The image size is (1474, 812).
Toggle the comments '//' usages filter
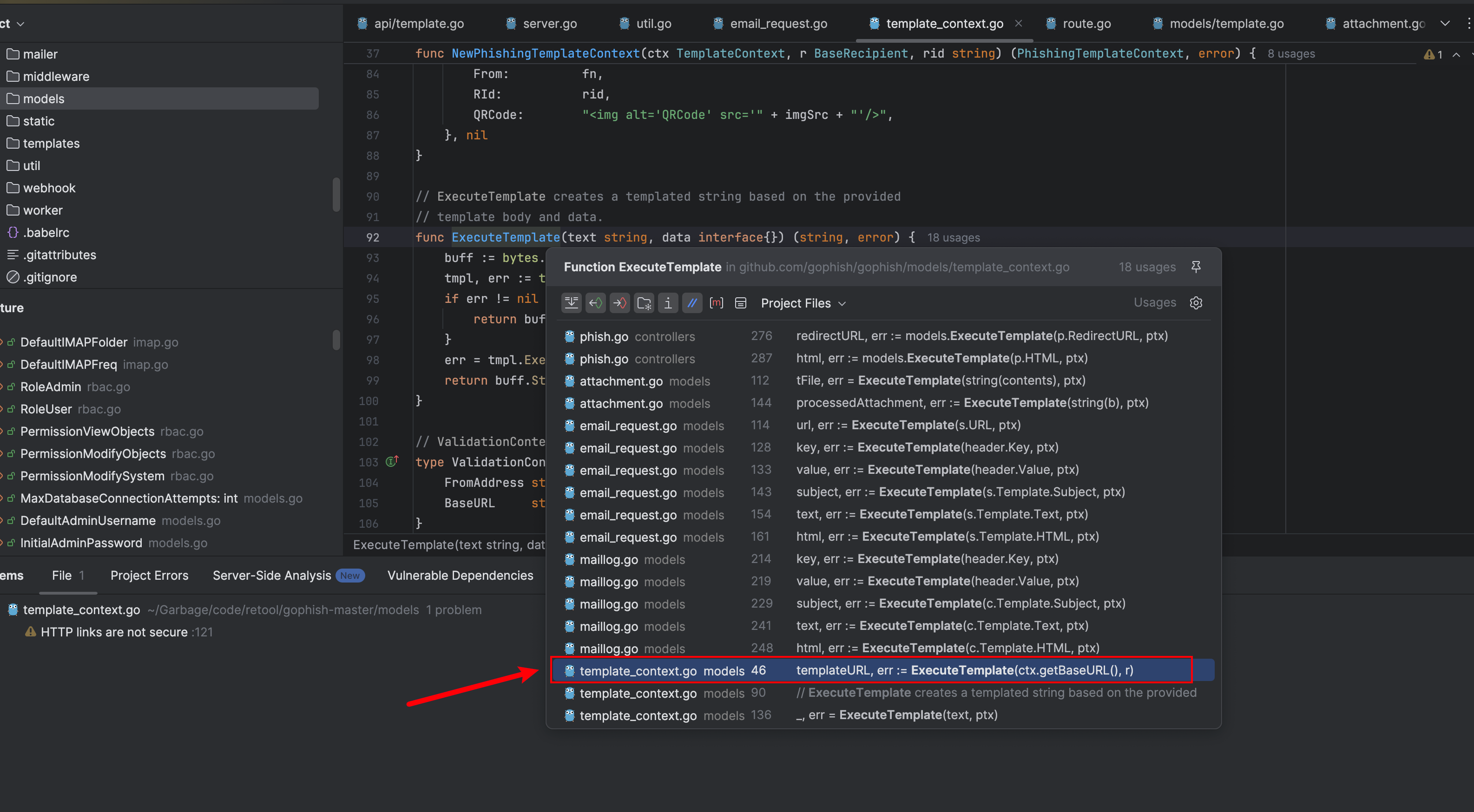(692, 303)
